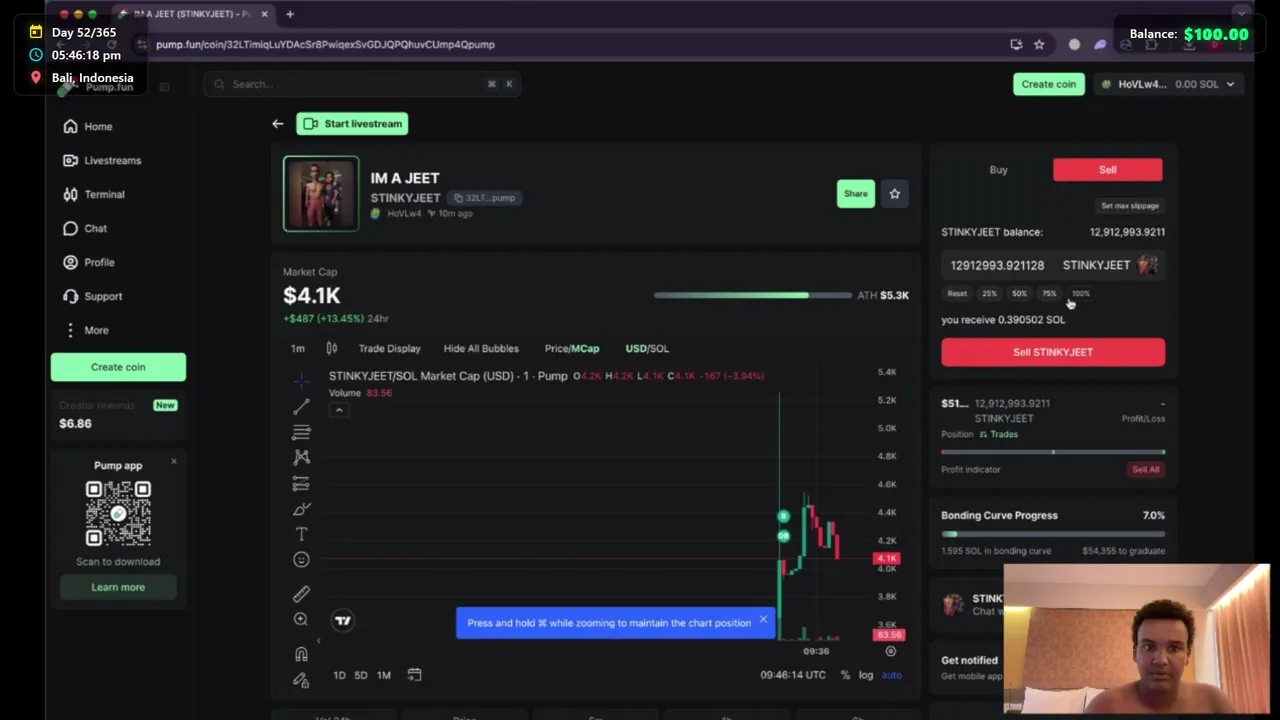Open Profile in the sidebar
This screenshot has height=720, width=1280.
click(x=89, y=262)
